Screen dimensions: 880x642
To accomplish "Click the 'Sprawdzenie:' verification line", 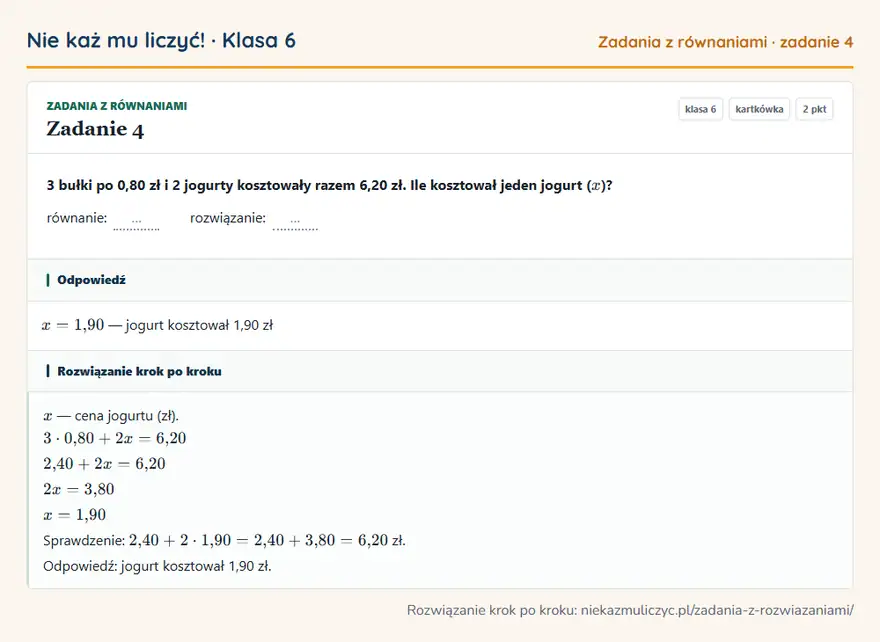I will (224, 540).
